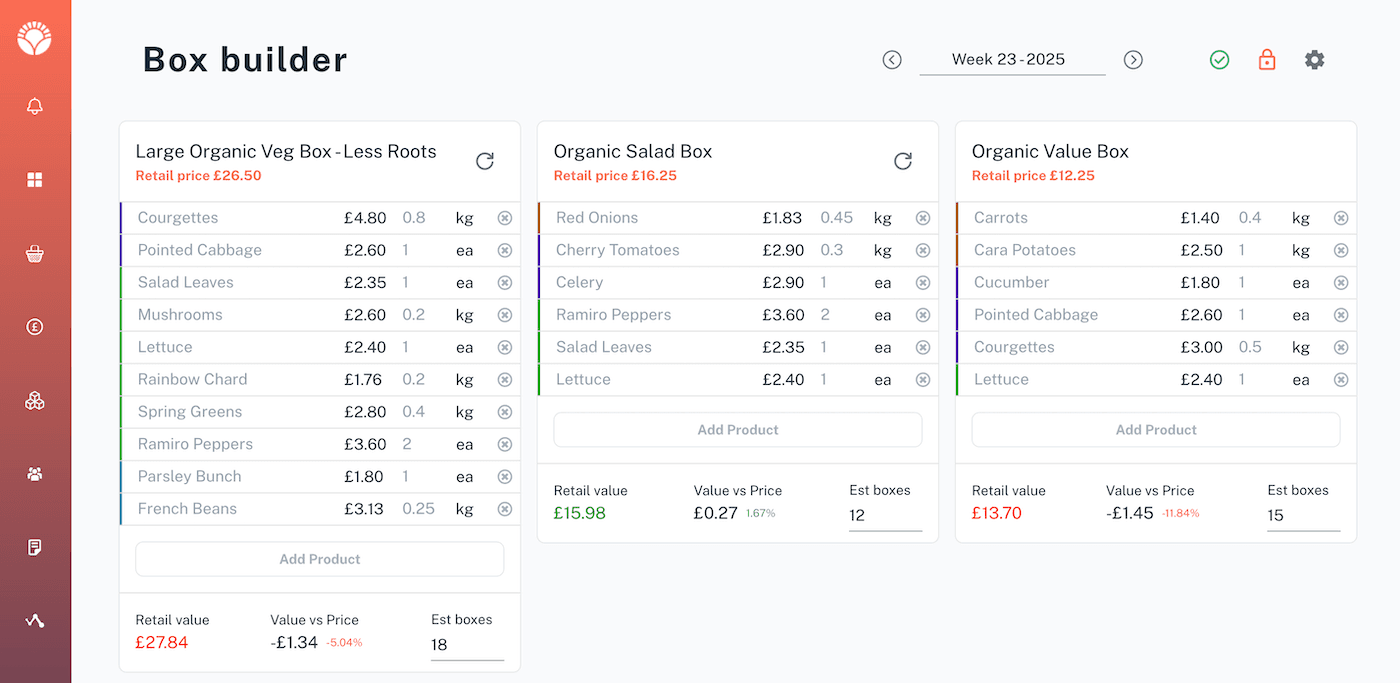Click Add Product in Organic Value Box
1400x683 pixels.
coord(1155,430)
